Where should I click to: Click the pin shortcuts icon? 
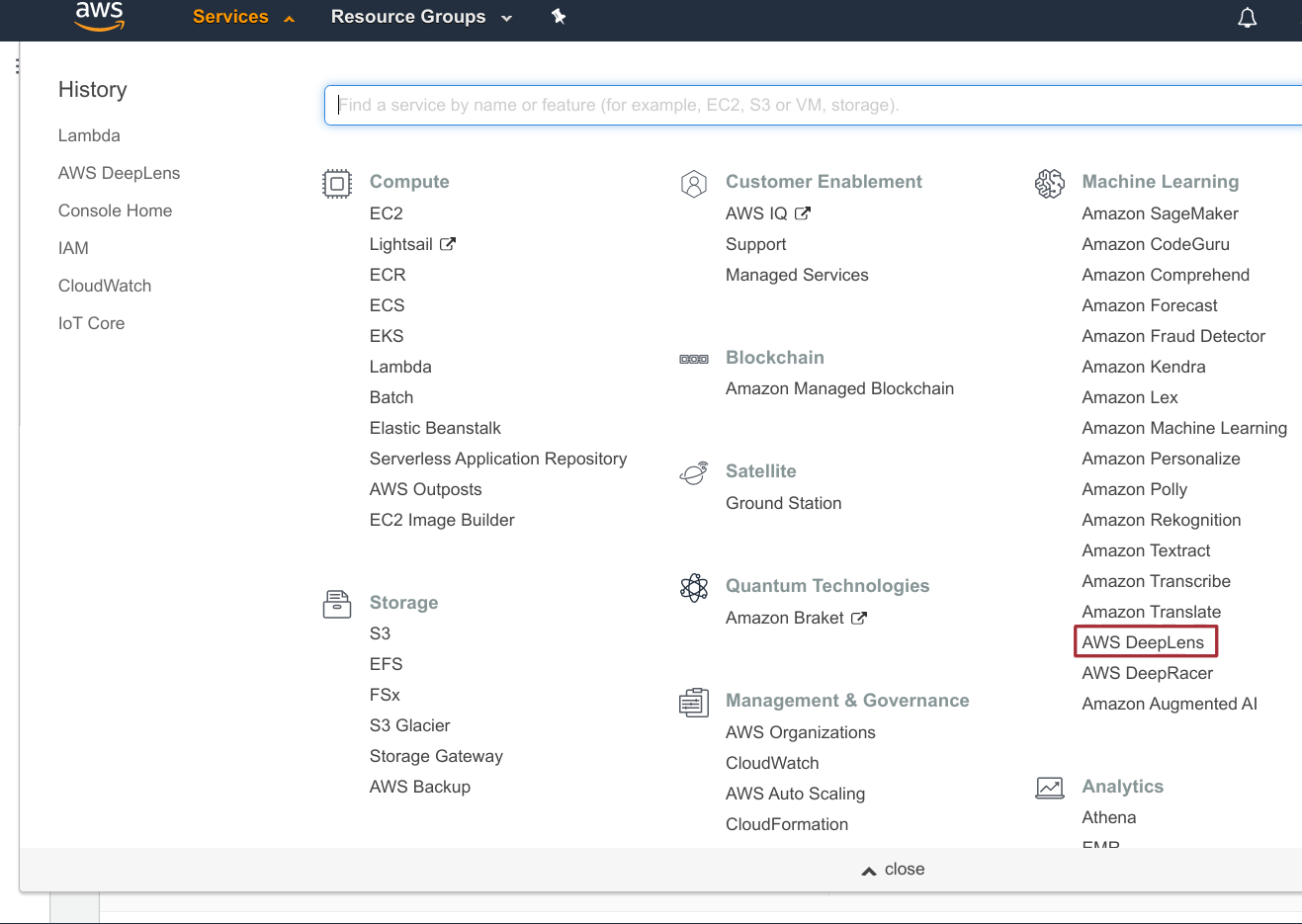[x=559, y=16]
